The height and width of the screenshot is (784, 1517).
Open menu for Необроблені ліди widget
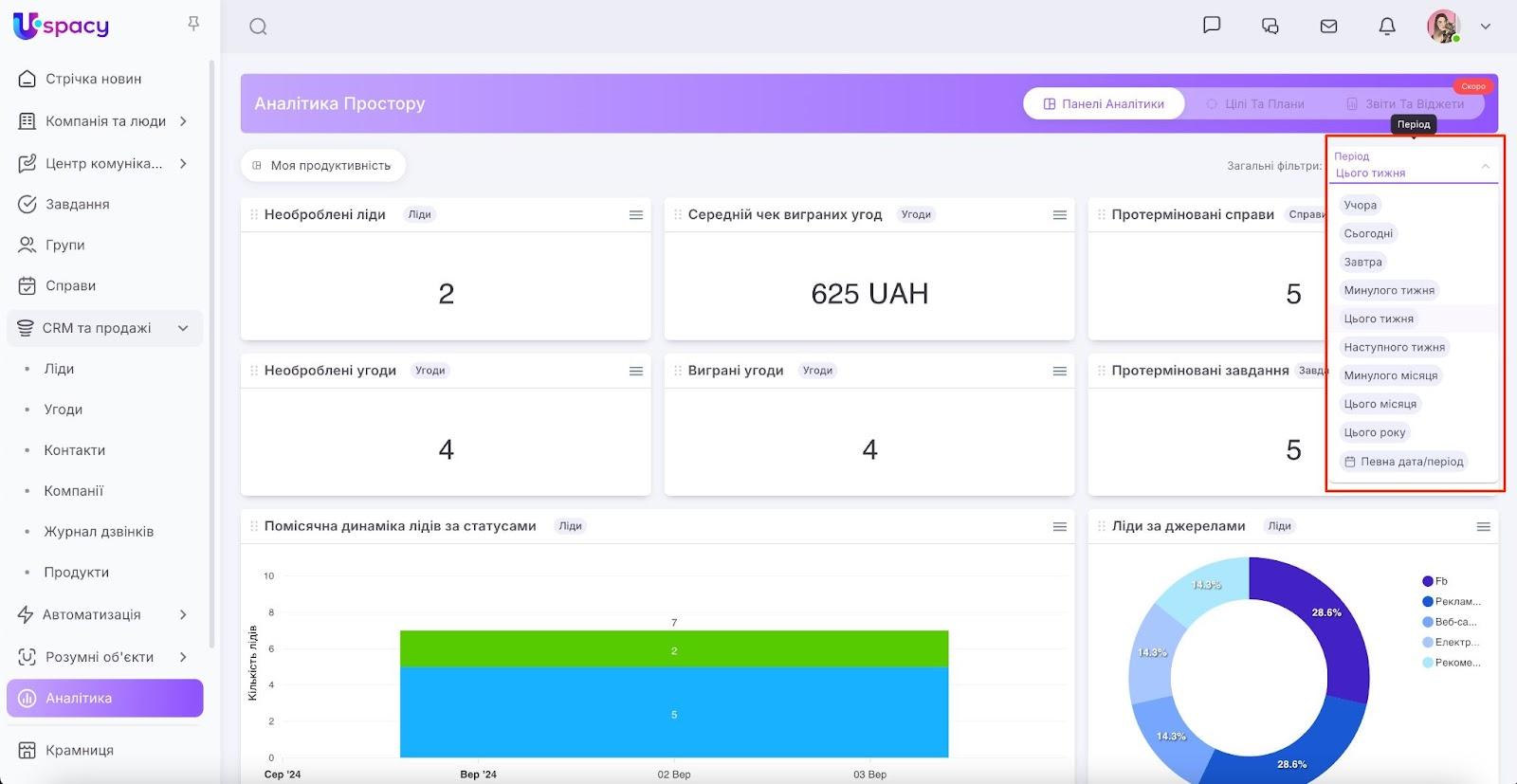636,215
